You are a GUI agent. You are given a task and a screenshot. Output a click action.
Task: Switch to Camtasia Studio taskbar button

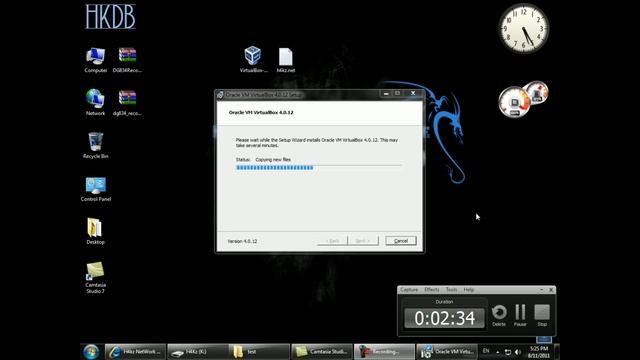click(322, 352)
